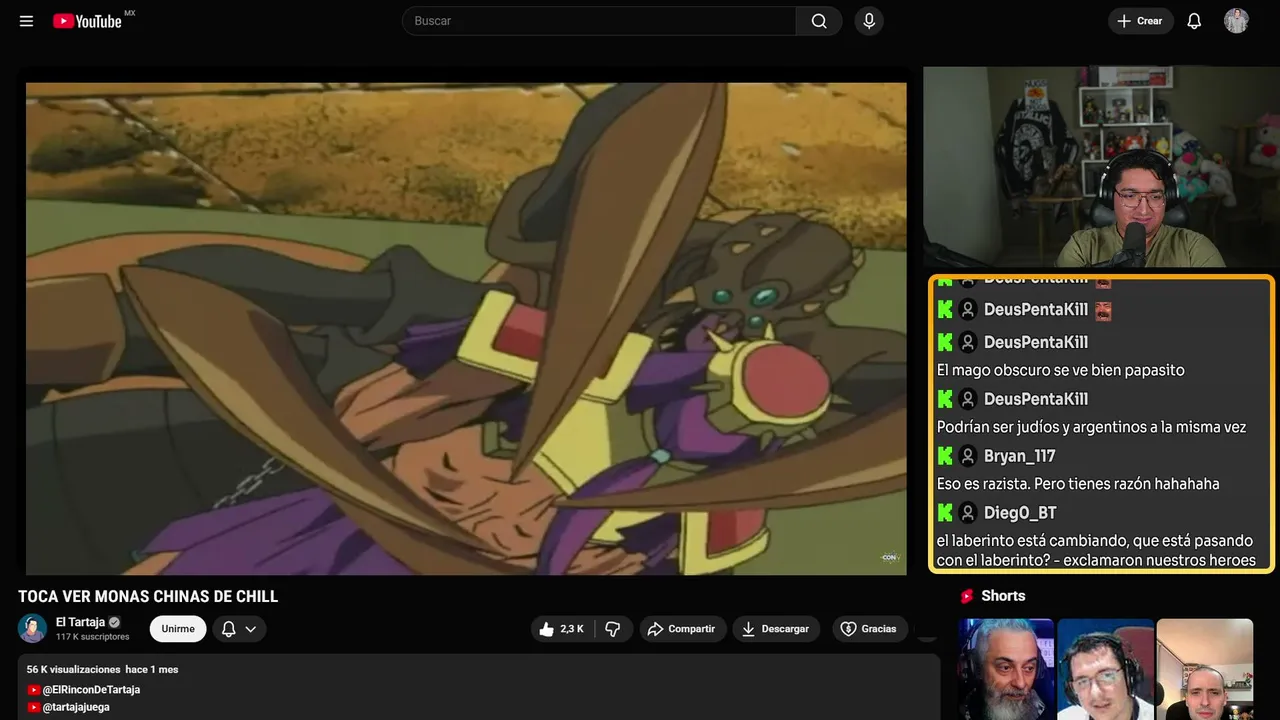The image size is (1280, 720).
Task: Click chat message 'El mago obscuro se ve bien papasito'
Action: tap(1061, 370)
